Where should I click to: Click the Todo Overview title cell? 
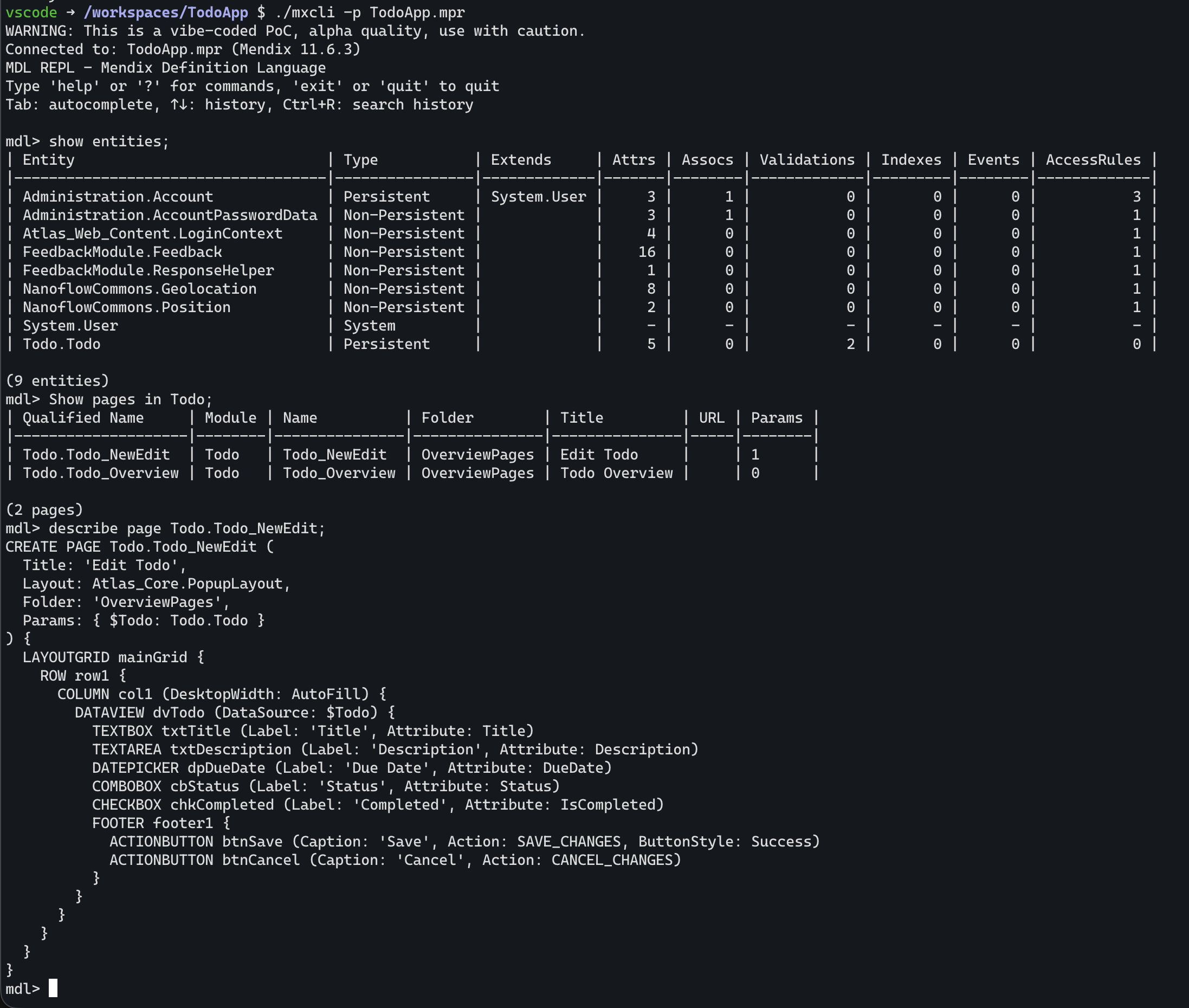(x=617, y=473)
